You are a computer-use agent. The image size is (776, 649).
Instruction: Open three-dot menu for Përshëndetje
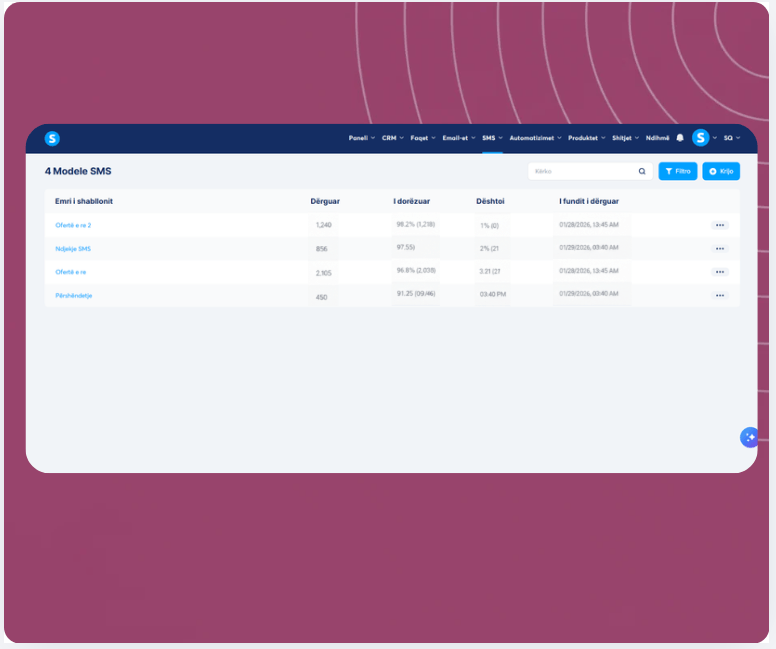tap(720, 296)
